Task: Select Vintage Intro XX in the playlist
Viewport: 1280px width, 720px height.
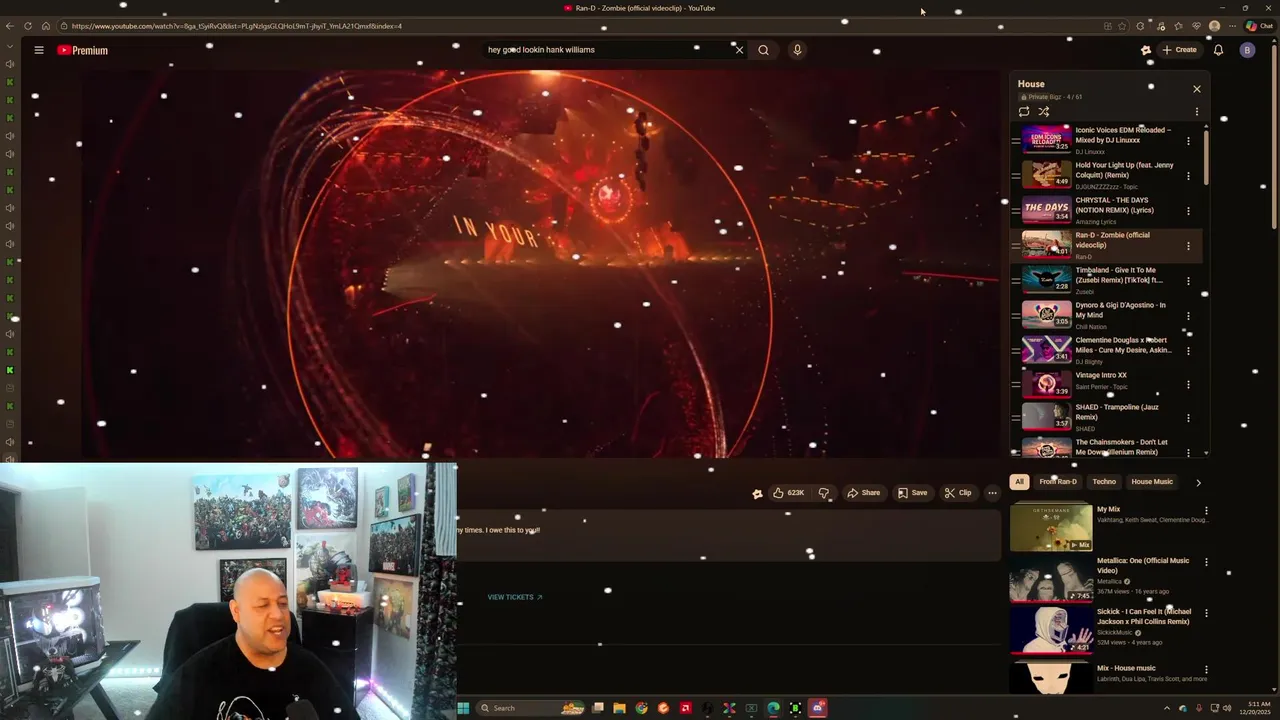Action: tap(1101, 375)
